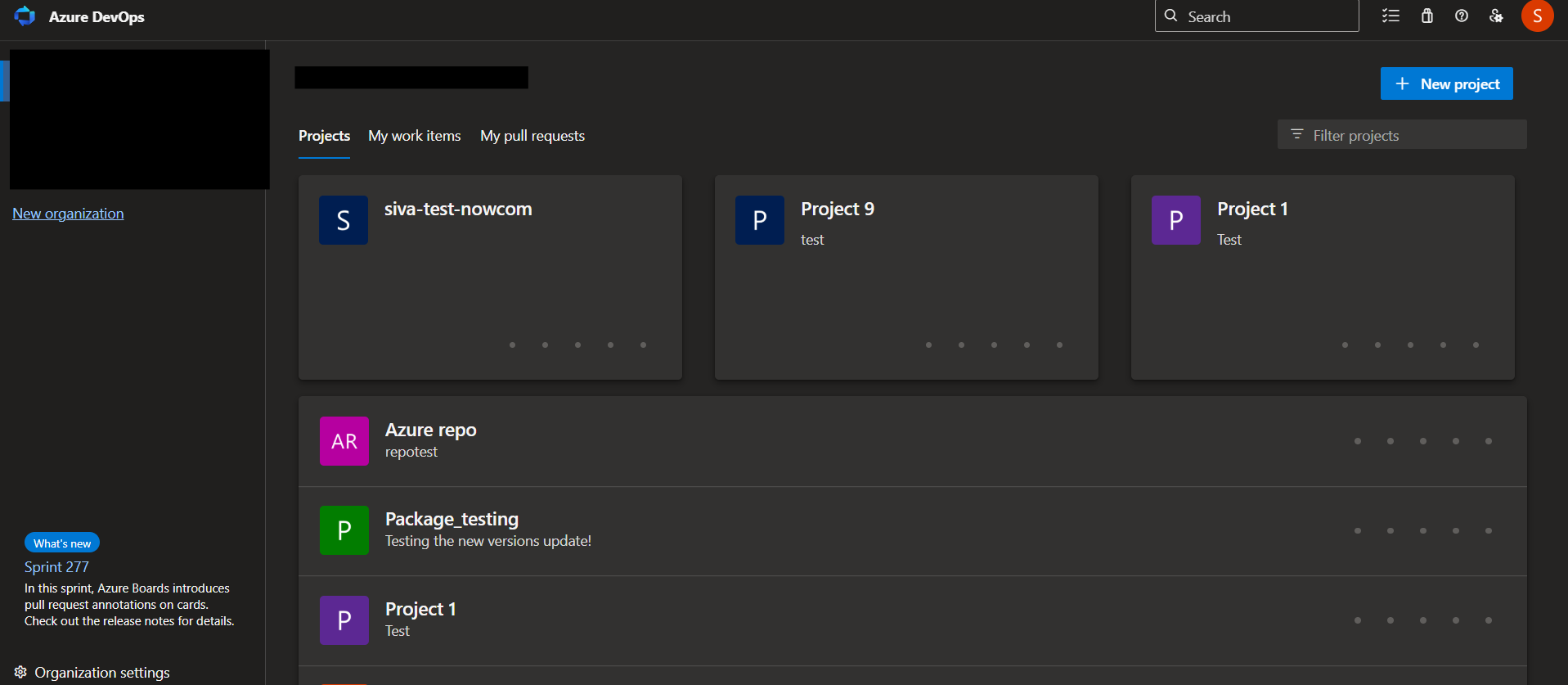Click the What's new badge

[62, 543]
